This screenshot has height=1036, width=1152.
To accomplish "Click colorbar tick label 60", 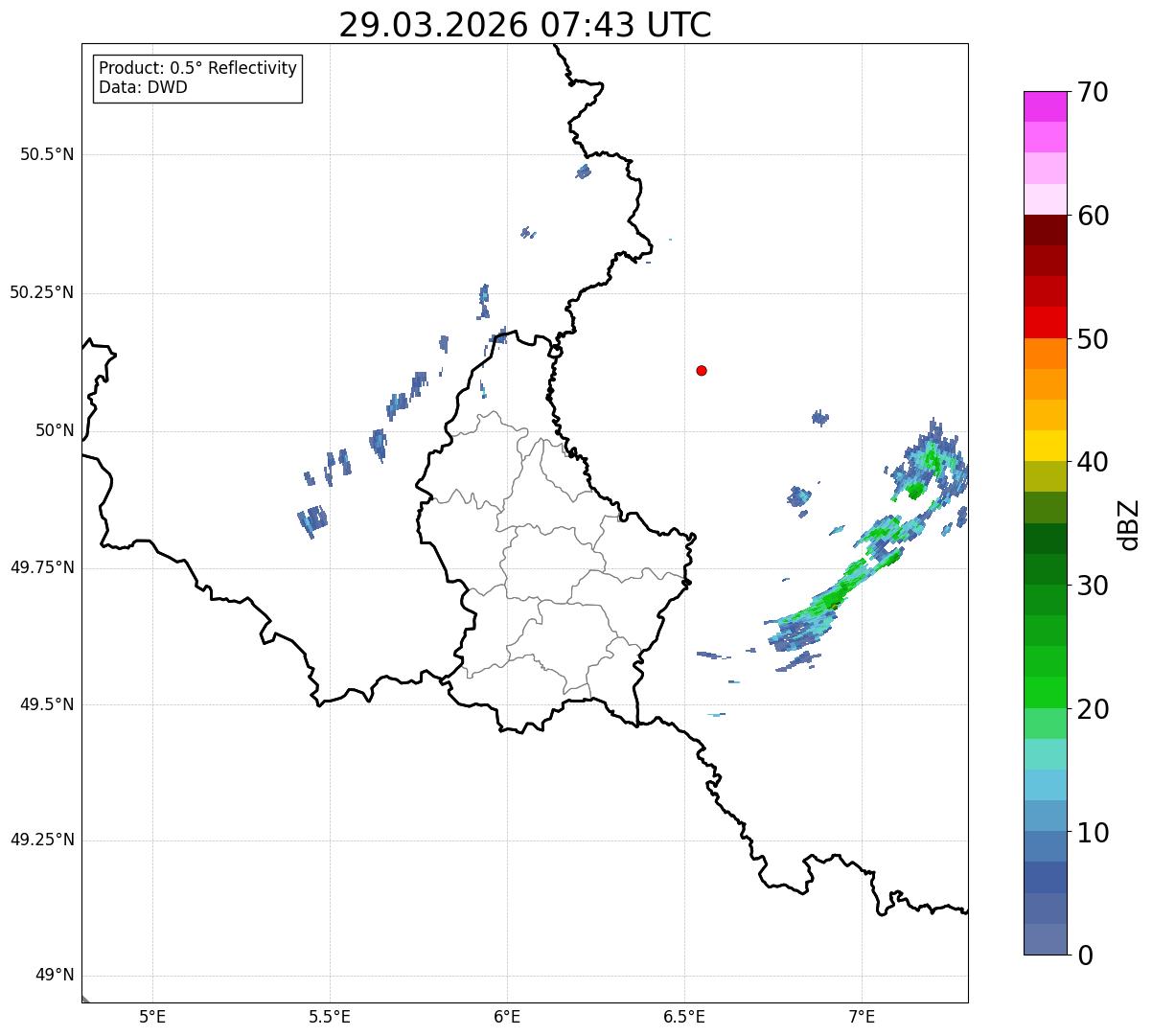I will [1093, 216].
